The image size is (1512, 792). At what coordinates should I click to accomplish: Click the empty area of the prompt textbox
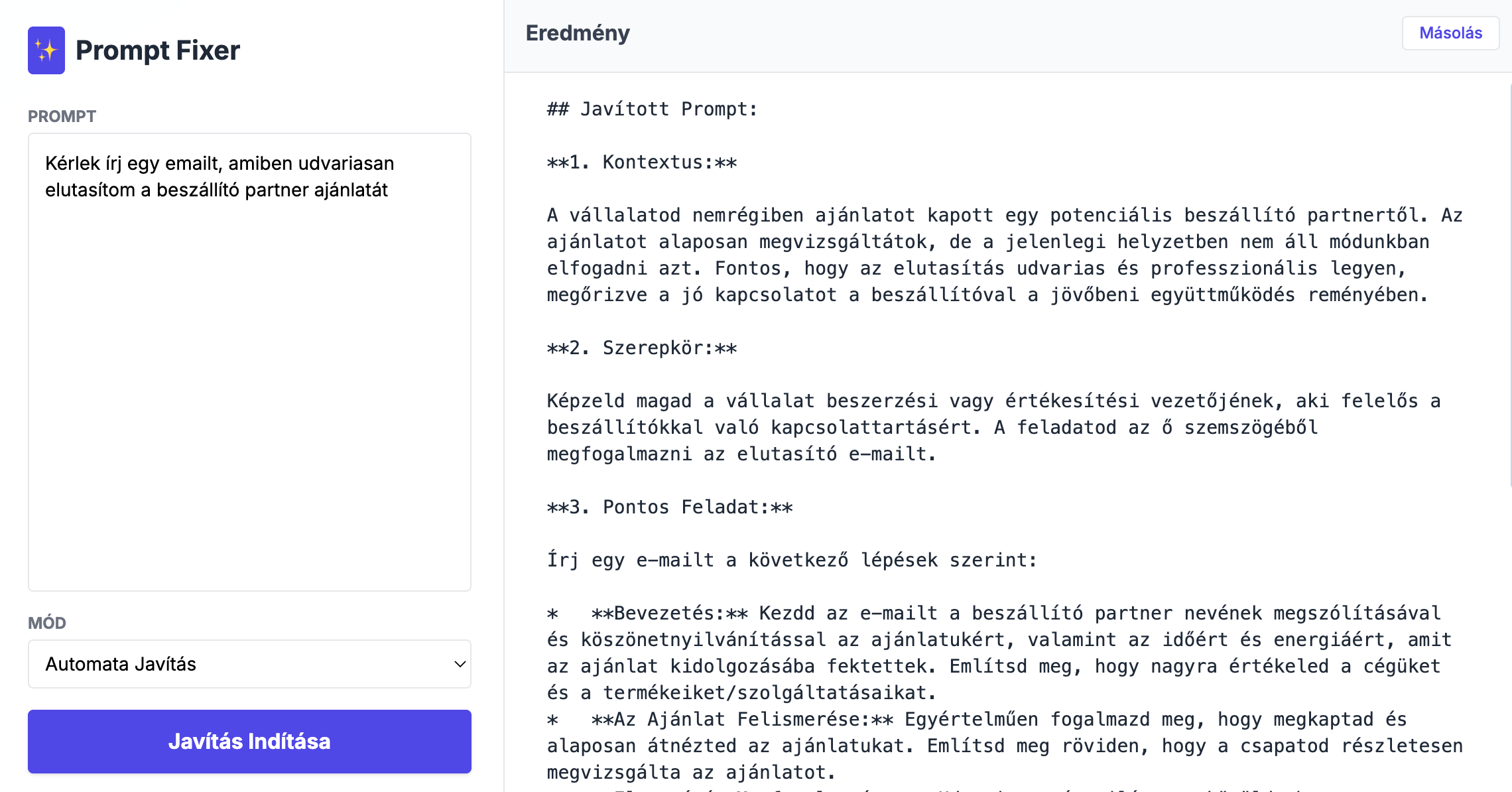249,398
